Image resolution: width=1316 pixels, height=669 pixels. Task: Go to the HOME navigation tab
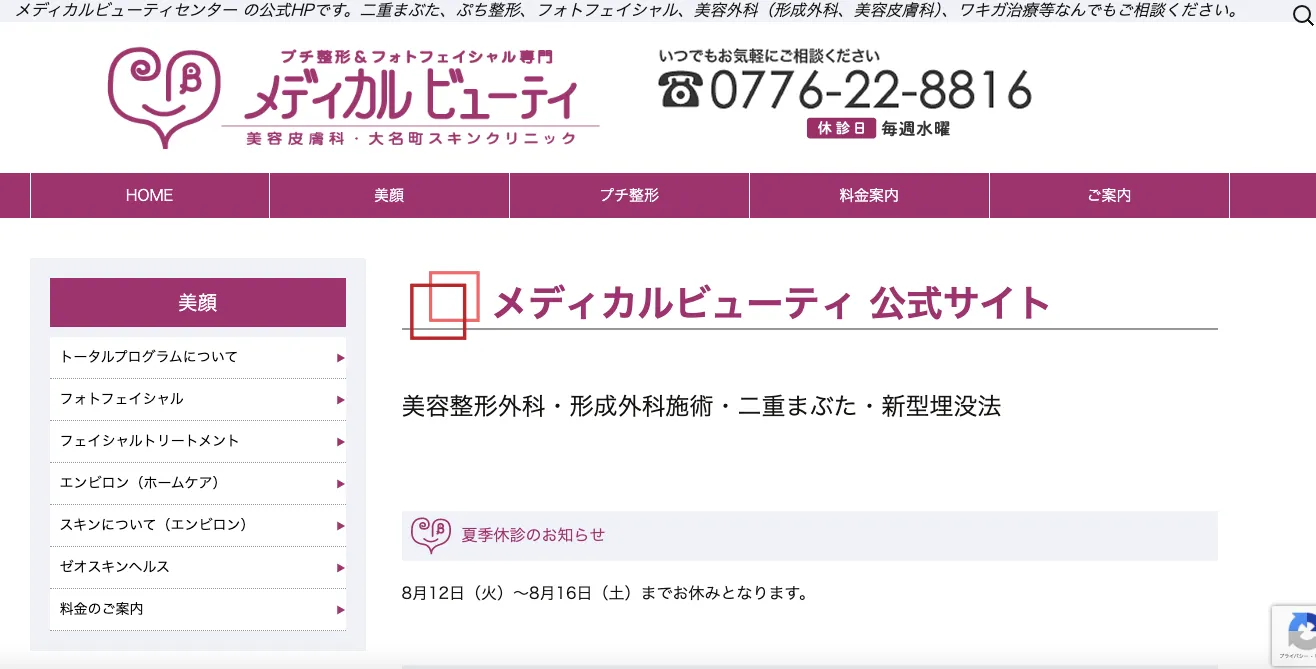pos(149,195)
